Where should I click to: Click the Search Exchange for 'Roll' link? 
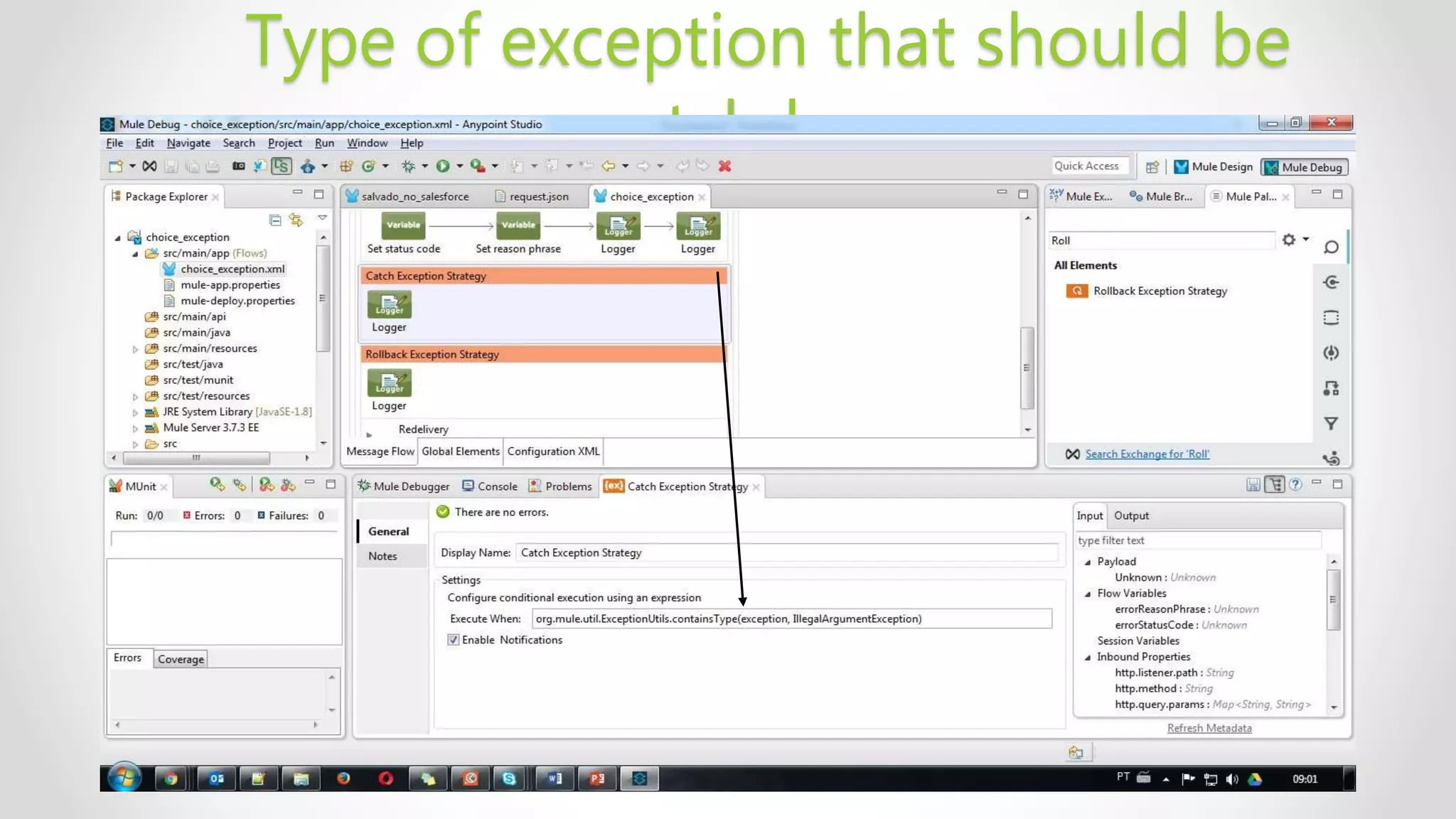[x=1147, y=454]
